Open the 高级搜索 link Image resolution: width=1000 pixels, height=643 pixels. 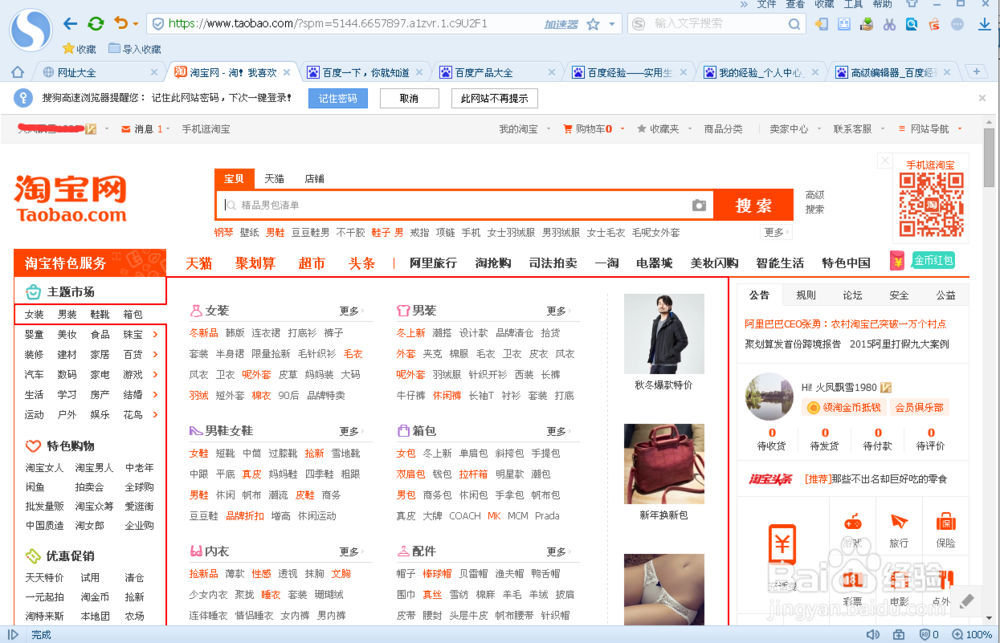[814, 202]
